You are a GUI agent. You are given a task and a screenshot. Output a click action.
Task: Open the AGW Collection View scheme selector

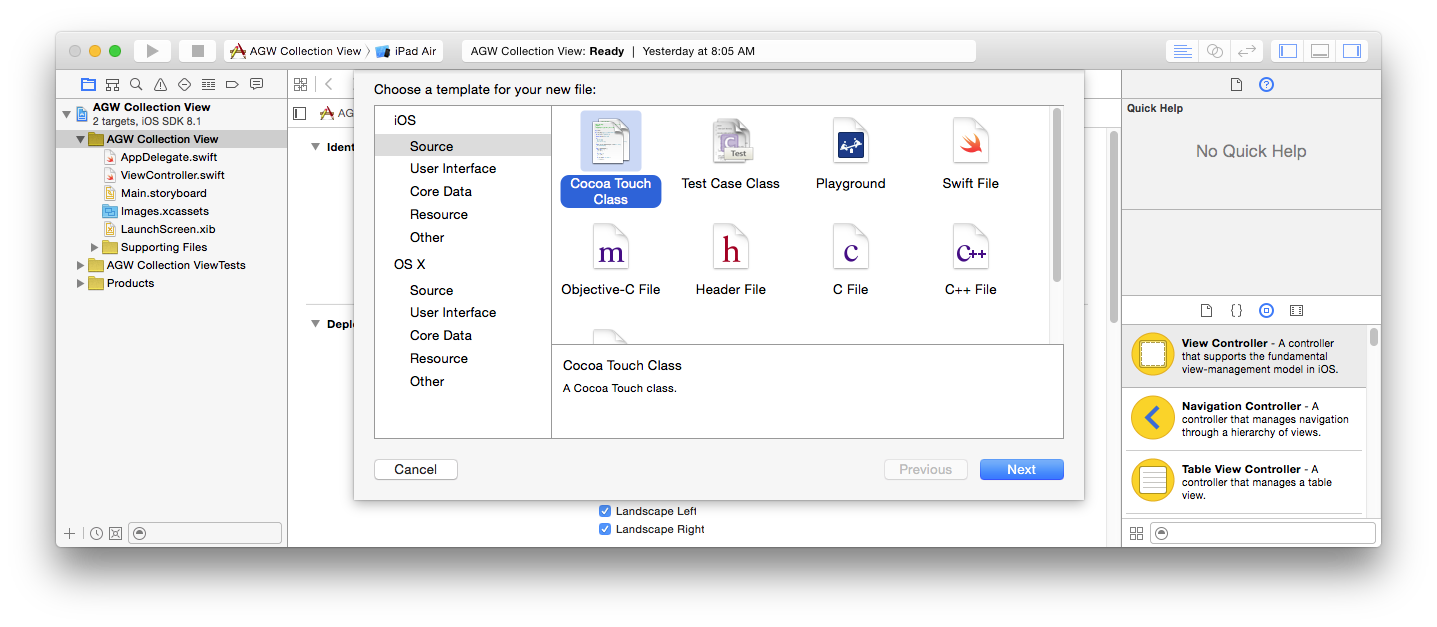296,51
